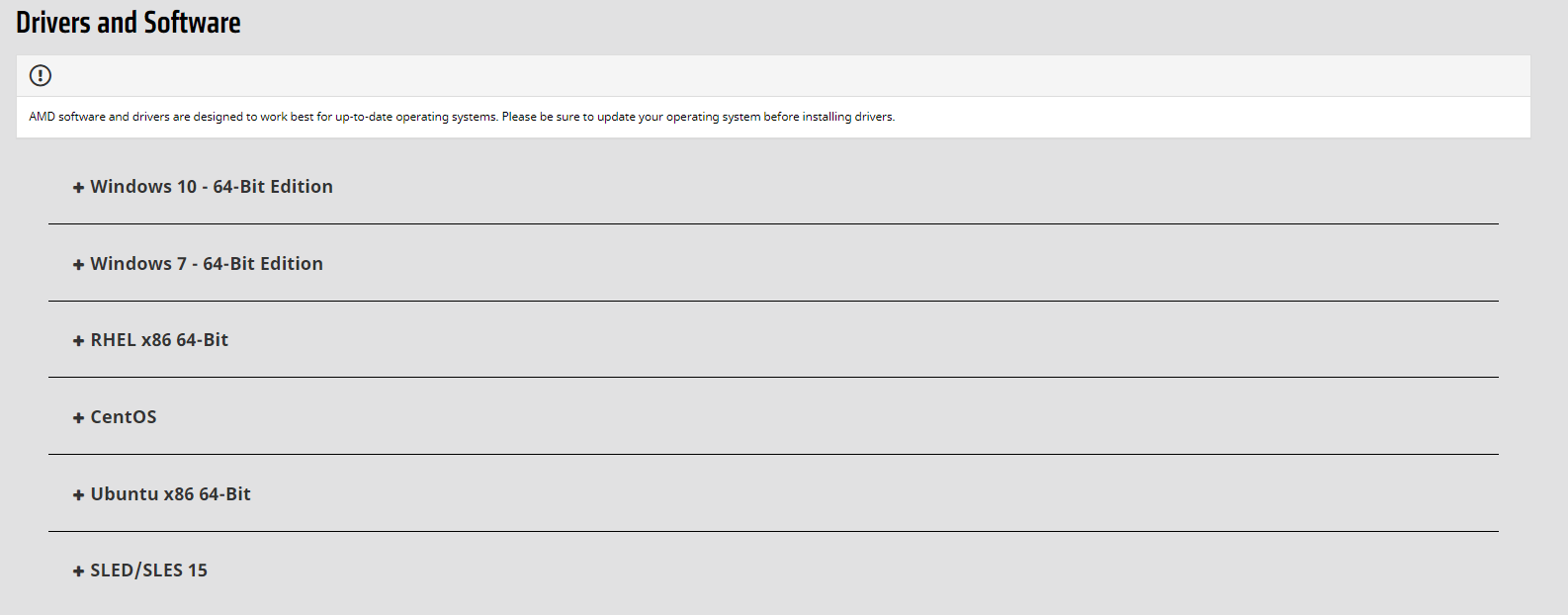Click the plus icon next to CentOS

[78, 418]
